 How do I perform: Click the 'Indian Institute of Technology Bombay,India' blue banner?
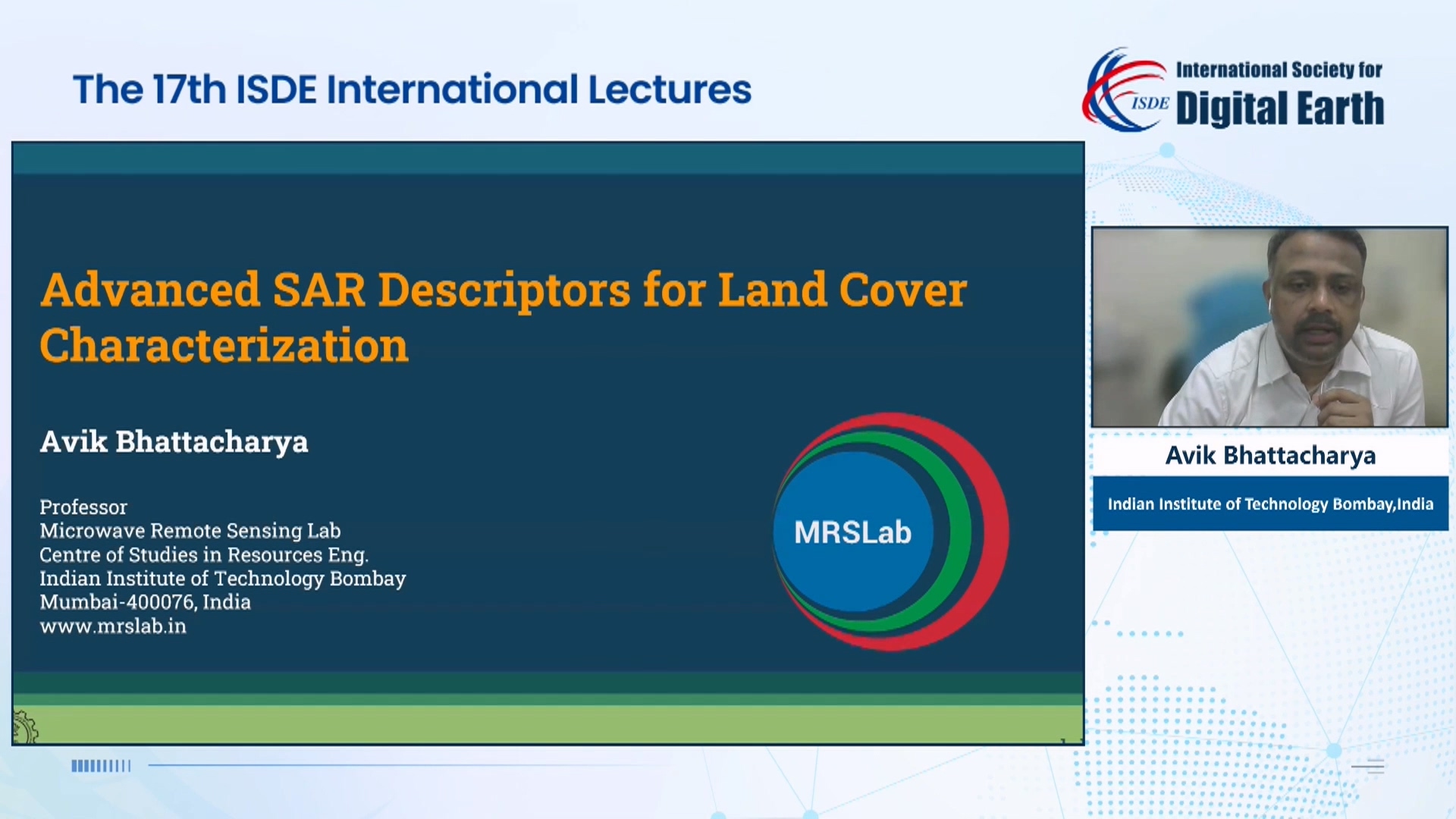[1270, 504]
